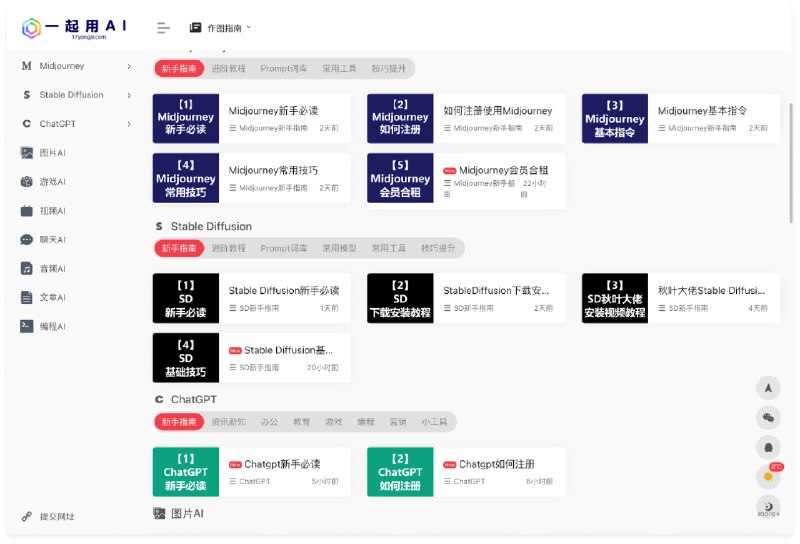This screenshot has width=800, height=544.
Task: Expand the Stable Diffusion sidebar chevron
Action: (129, 95)
